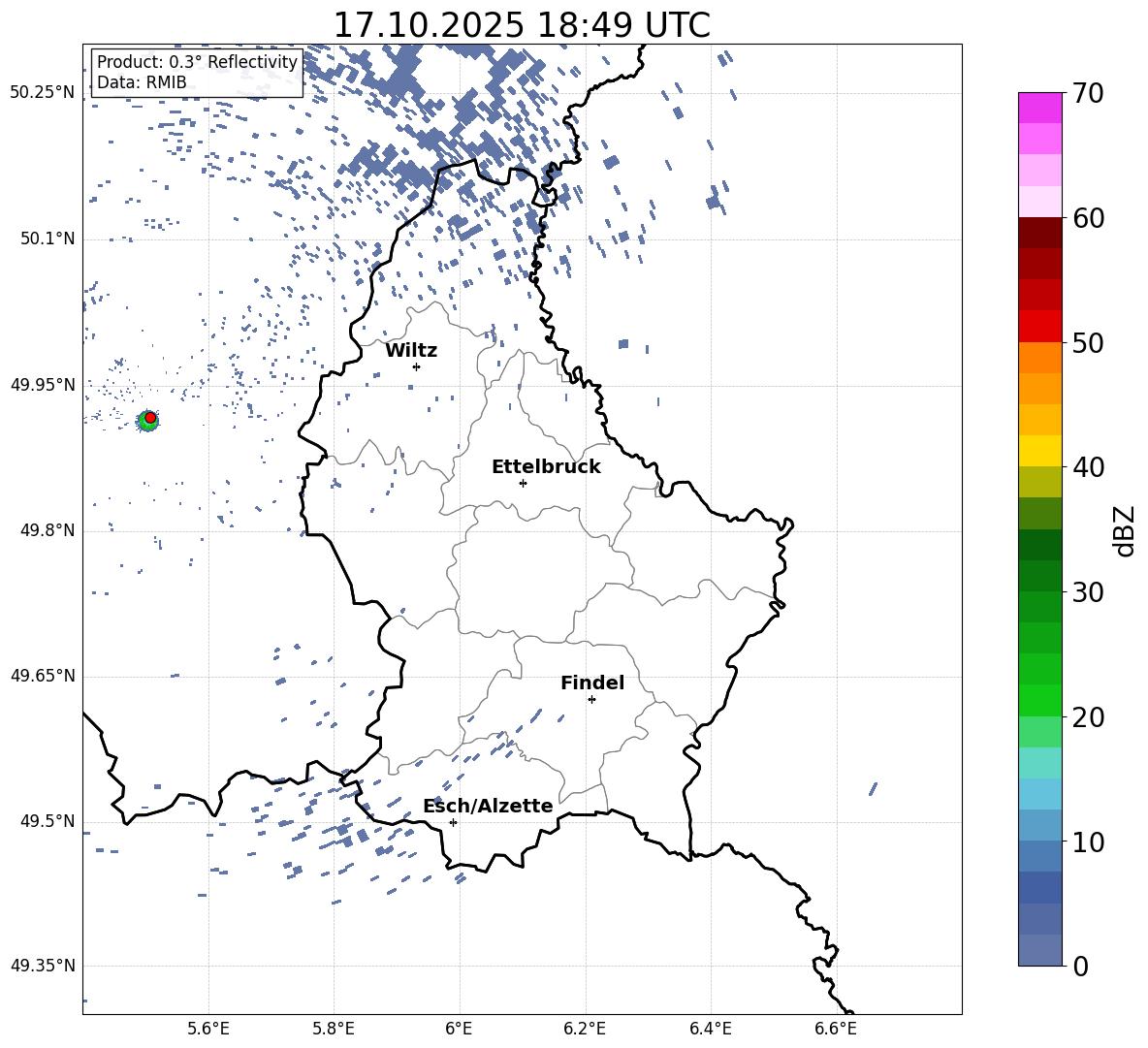
Task: Click the bright red colorbar swatch above 50
Action: 1039,327
